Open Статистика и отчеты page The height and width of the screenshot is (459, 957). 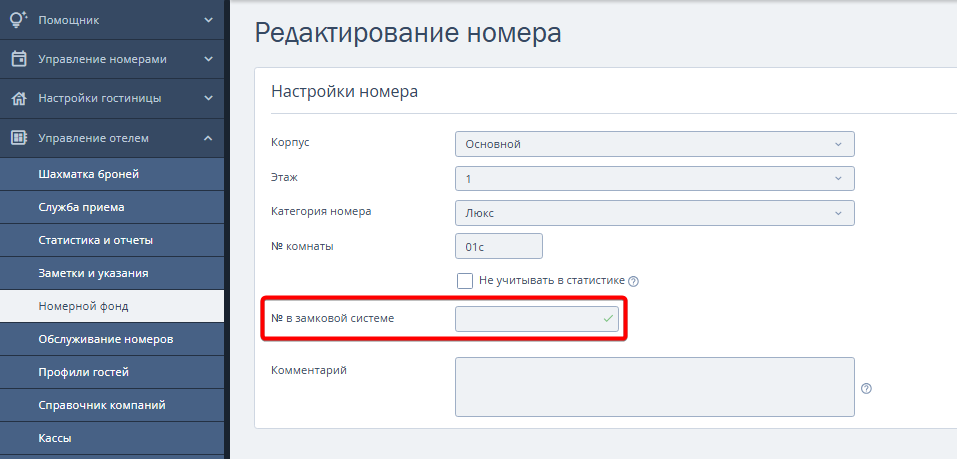pyautogui.click(x=95, y=240)
